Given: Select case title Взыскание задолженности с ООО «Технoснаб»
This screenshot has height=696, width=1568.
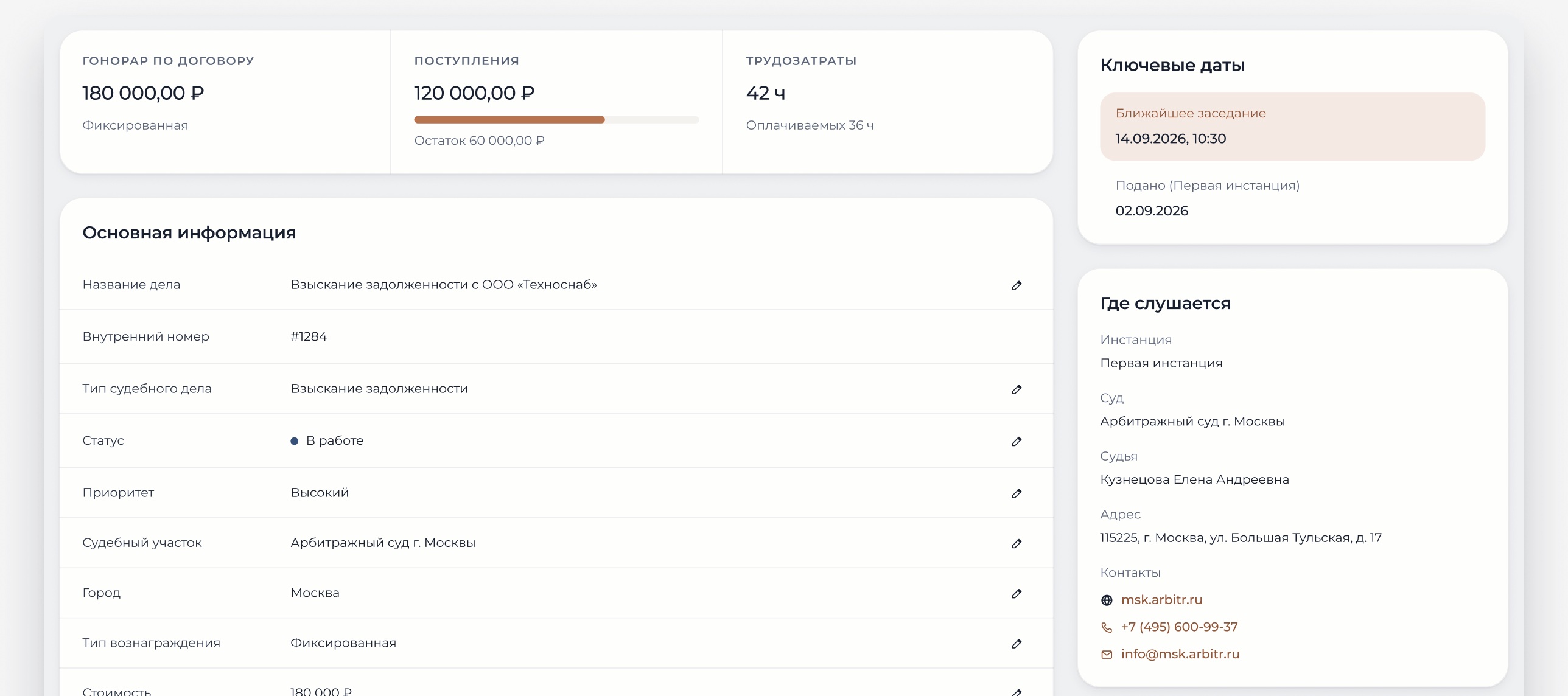Looking at the screenshot, I should (x=444, y=285).
